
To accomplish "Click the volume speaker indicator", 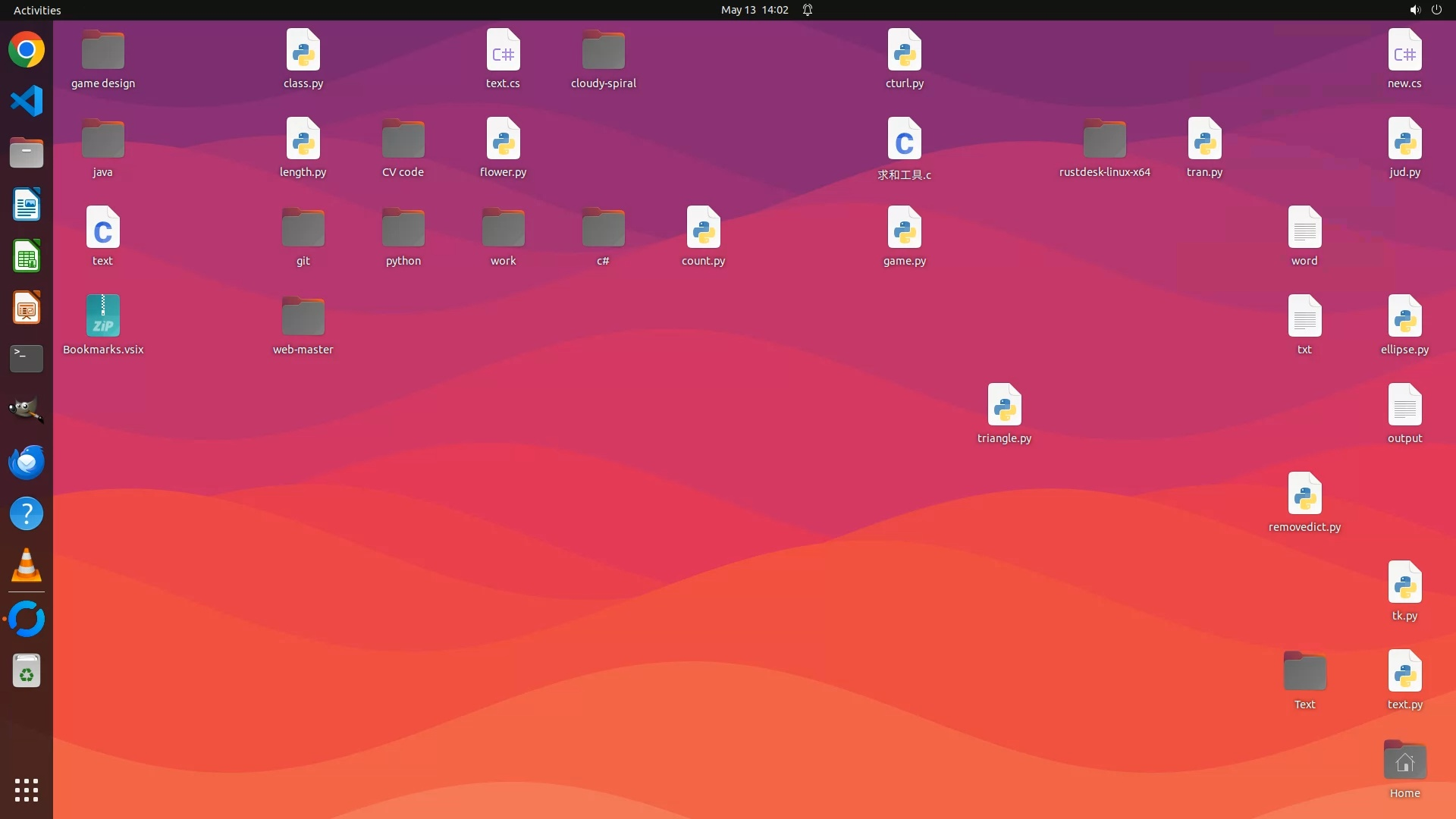I will pyautogui.click(x=1414, y=10).
